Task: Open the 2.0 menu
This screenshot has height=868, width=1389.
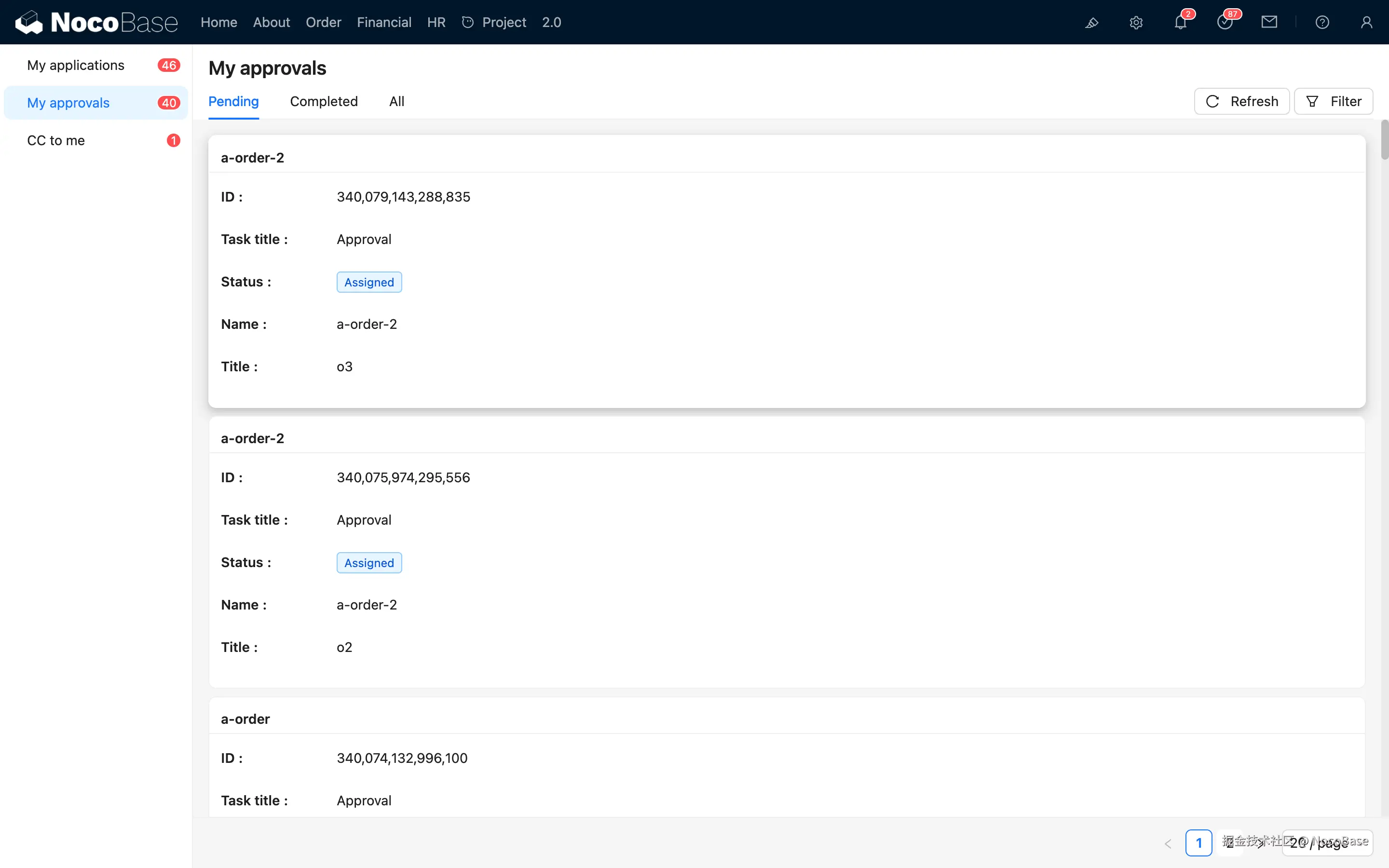Action: tap(552, 22)
